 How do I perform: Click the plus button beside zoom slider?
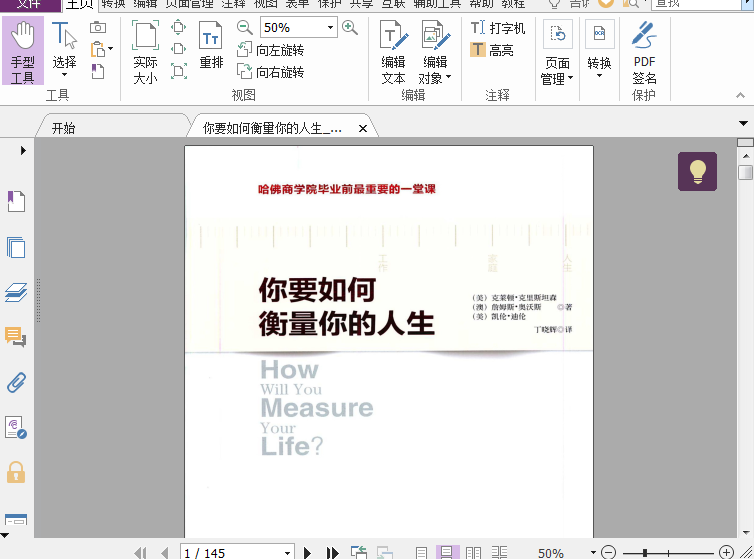pos(726,552)
